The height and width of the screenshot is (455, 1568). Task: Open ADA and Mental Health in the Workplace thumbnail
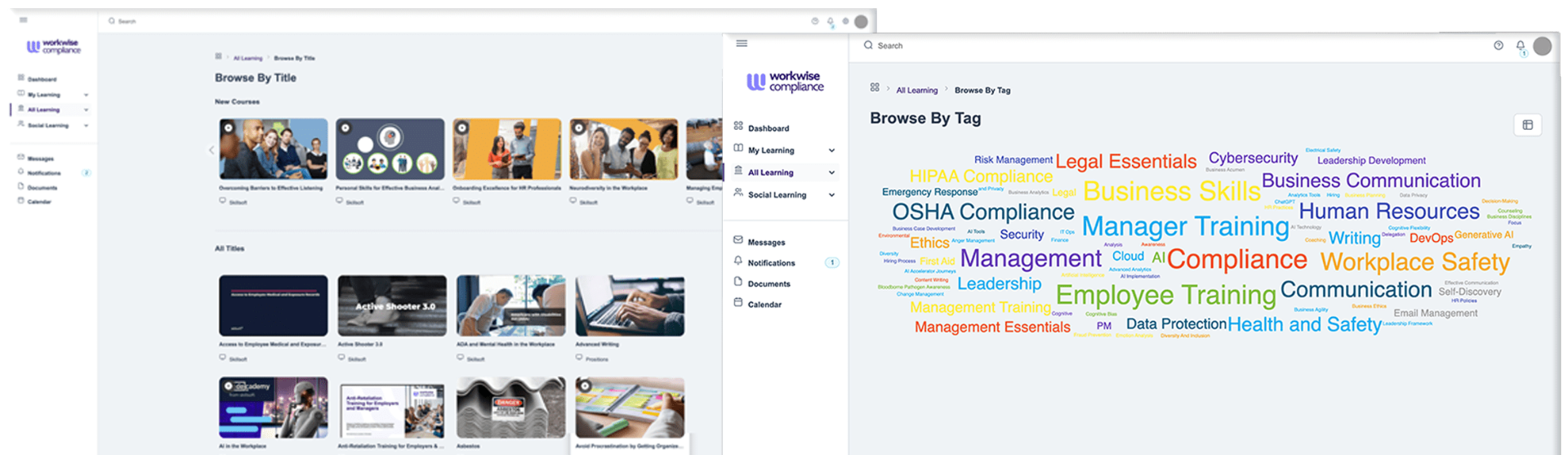pyautogui.click(x=510, y=306)
